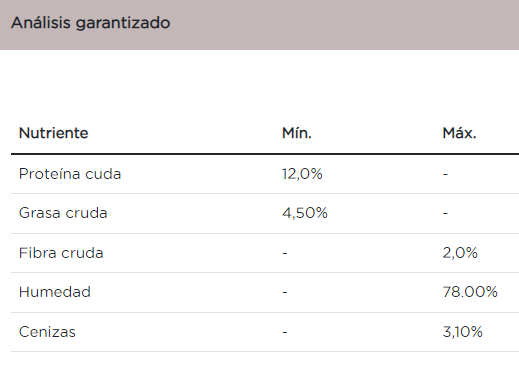Click the 78.00% moisture maximum value
Image resolution: width=519 pixels, height=373 pixels.
(470, 292)
